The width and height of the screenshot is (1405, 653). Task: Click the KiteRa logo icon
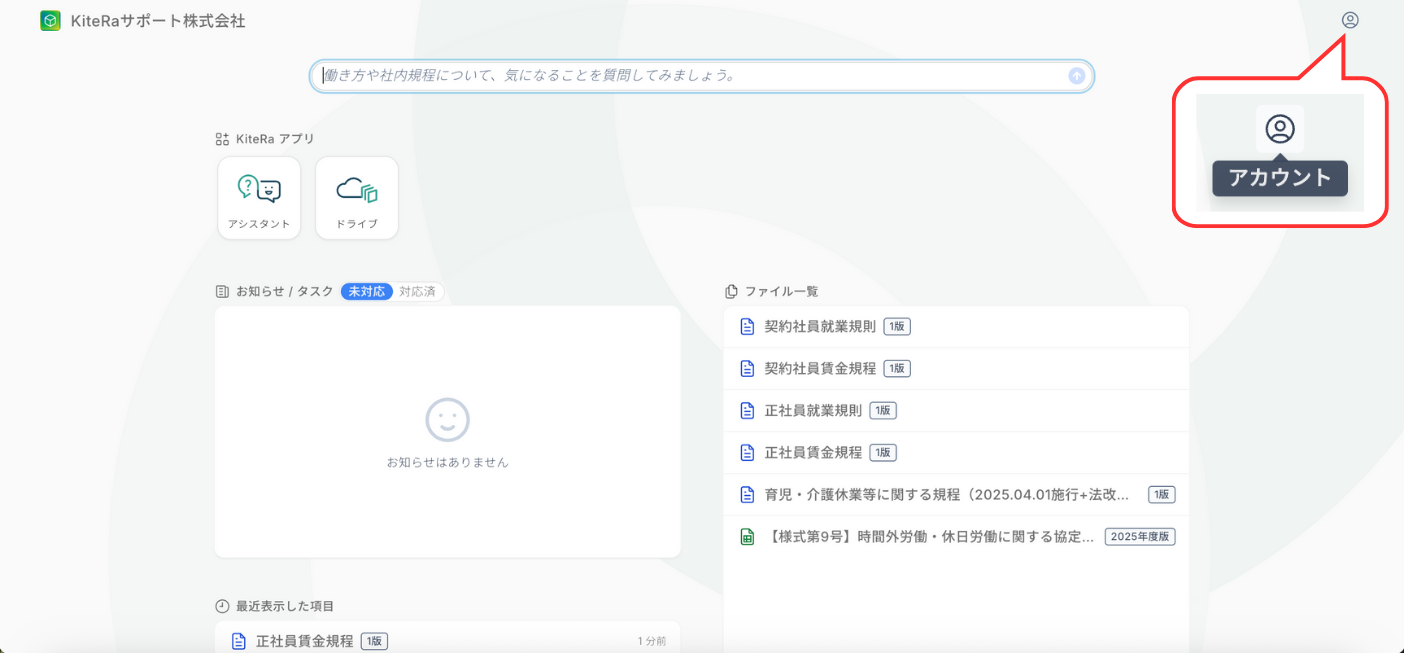[50, 21]
